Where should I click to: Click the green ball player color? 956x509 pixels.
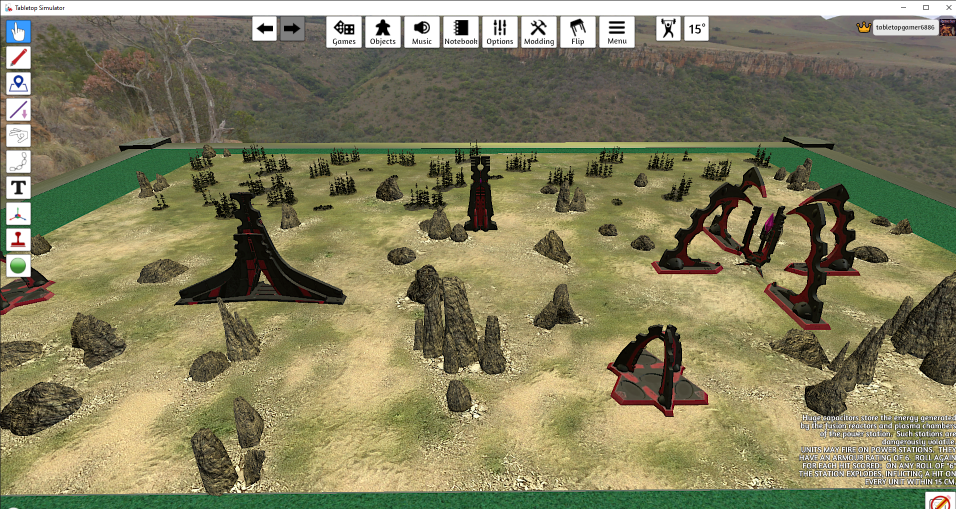coord(18,266)
